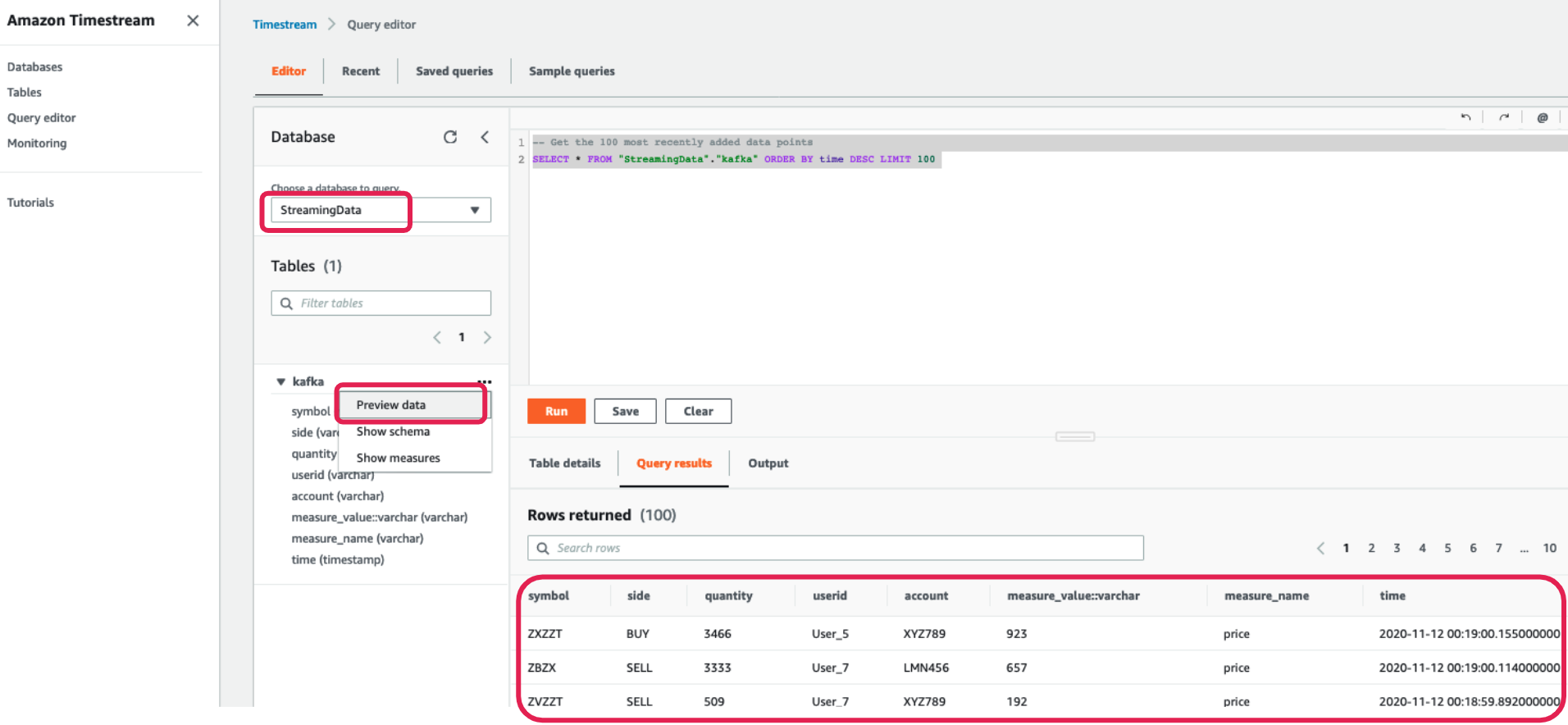Image resolution: width=1568 pixels, height=725 pixels.
Task: Click the quantity value 3466
Action: pos(718,634)
